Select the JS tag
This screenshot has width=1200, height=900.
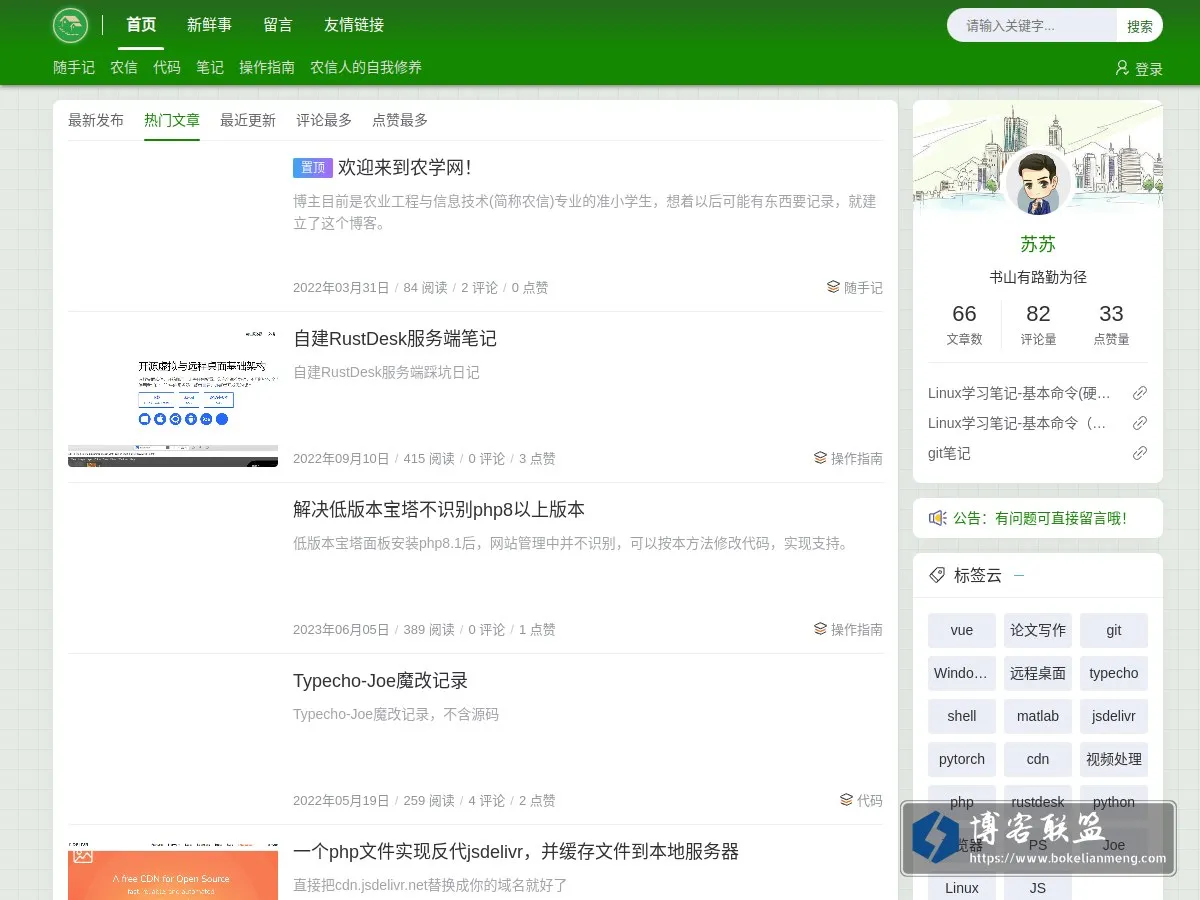pos(1038,887)
